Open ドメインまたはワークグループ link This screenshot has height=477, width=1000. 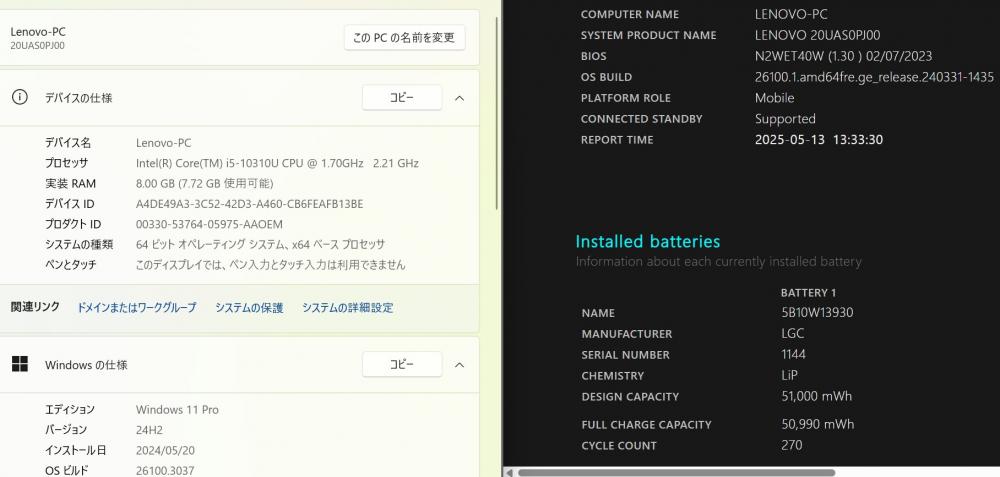pos(136,307)
